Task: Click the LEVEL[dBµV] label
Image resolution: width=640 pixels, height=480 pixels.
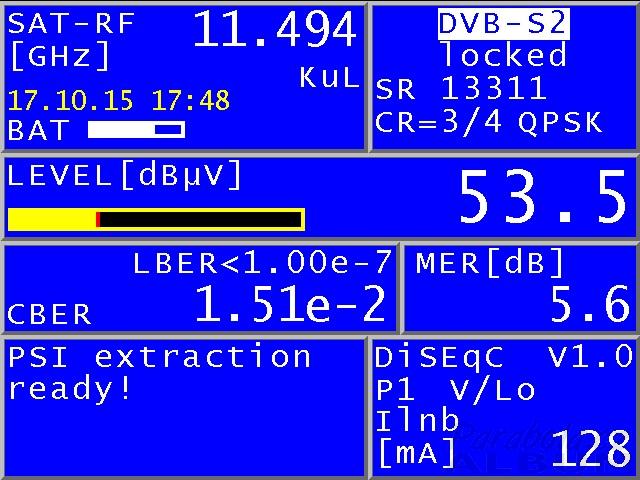Action: pyautogui.click(x=124, y=175)
